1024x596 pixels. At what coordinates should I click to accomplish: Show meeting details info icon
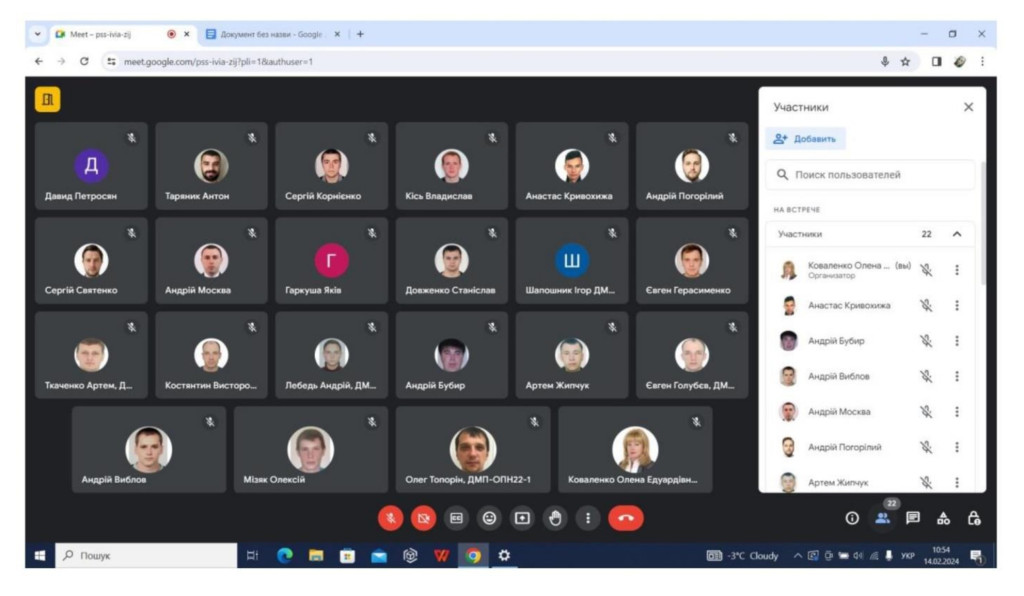pyautogui.click(x=852, y=518)
